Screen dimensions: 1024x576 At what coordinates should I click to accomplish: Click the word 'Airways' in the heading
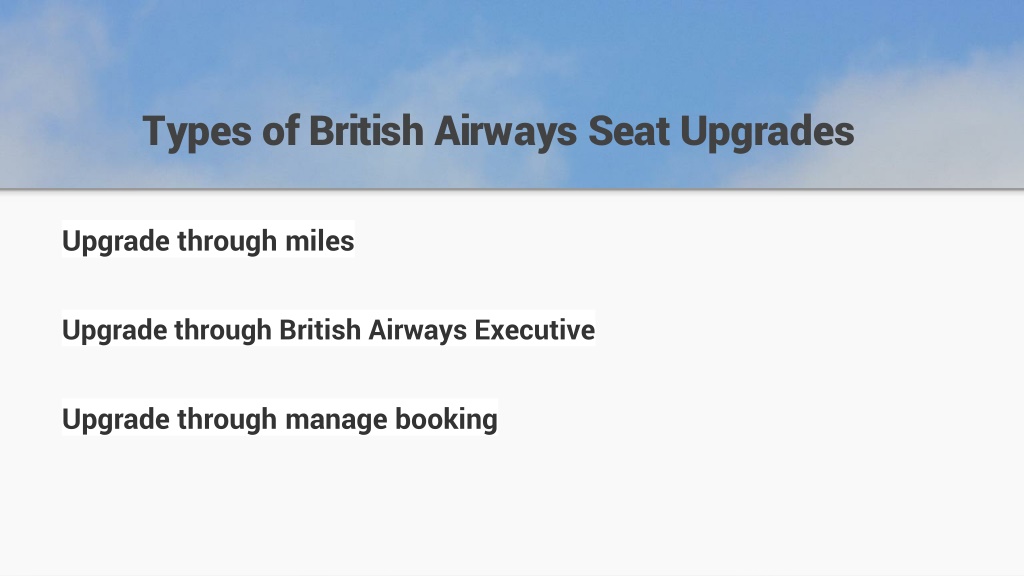click(505, 133)
